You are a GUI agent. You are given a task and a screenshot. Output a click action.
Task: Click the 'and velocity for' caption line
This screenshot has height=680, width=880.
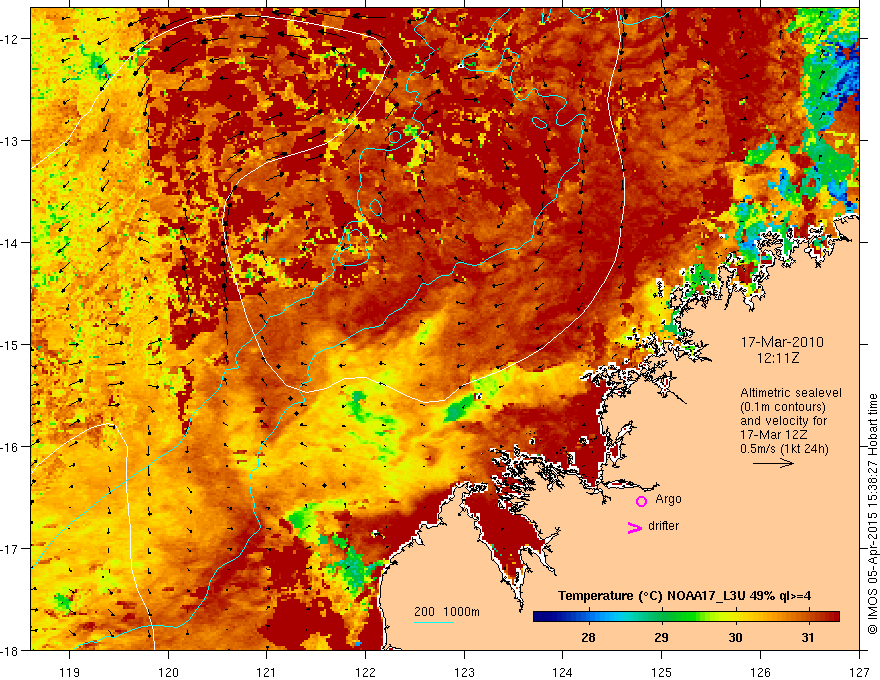click(x=783, y=421)
